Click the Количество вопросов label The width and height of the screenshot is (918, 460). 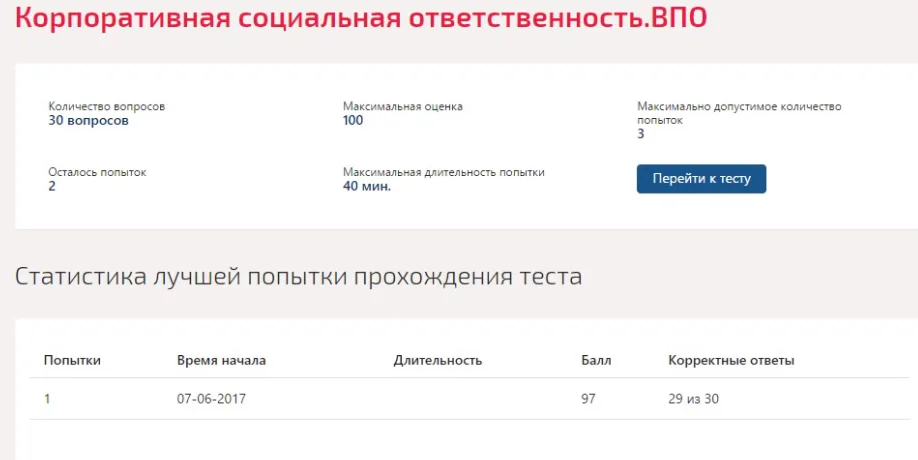click(x=107, y=107)
